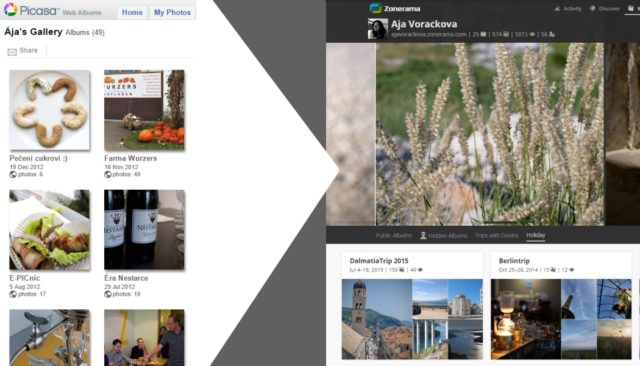Switch to the My Photos tab
This screenshot has height=366, width=640.
[172, 12]
